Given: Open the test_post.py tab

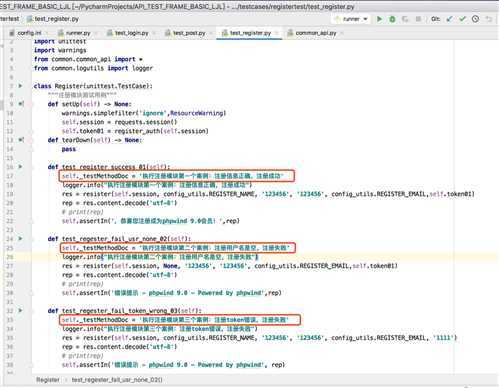Looking at the screenshot, I should 189,33.
